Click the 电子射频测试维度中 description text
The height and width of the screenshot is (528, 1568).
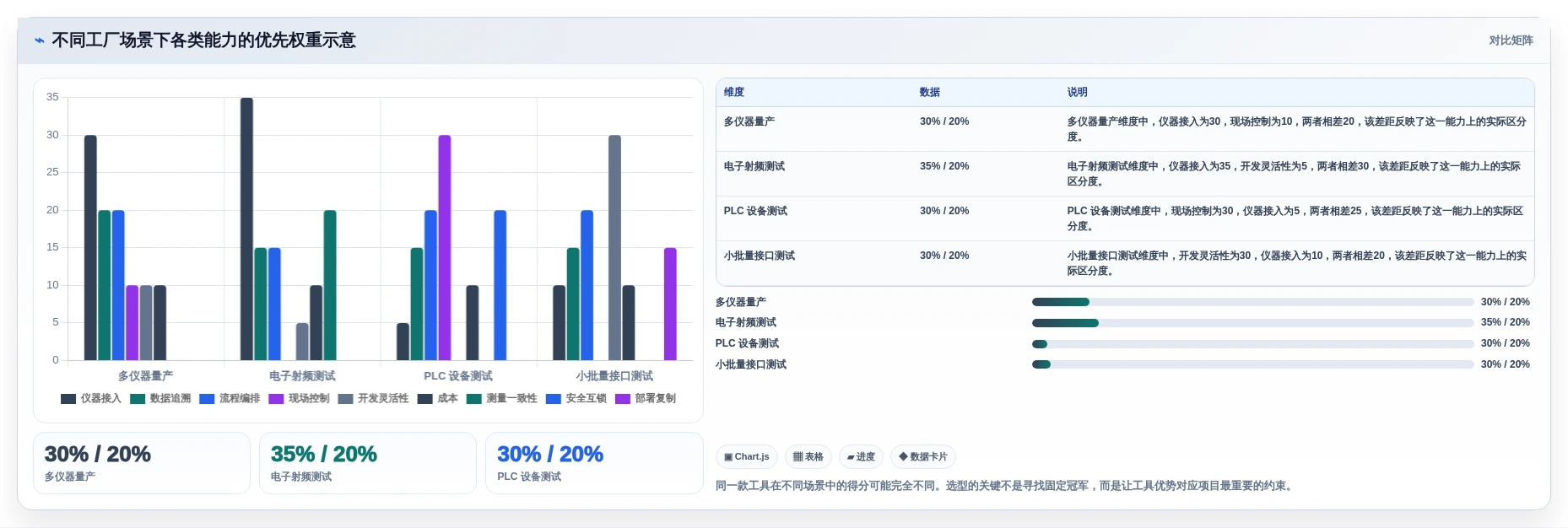tap(1294, 174)
